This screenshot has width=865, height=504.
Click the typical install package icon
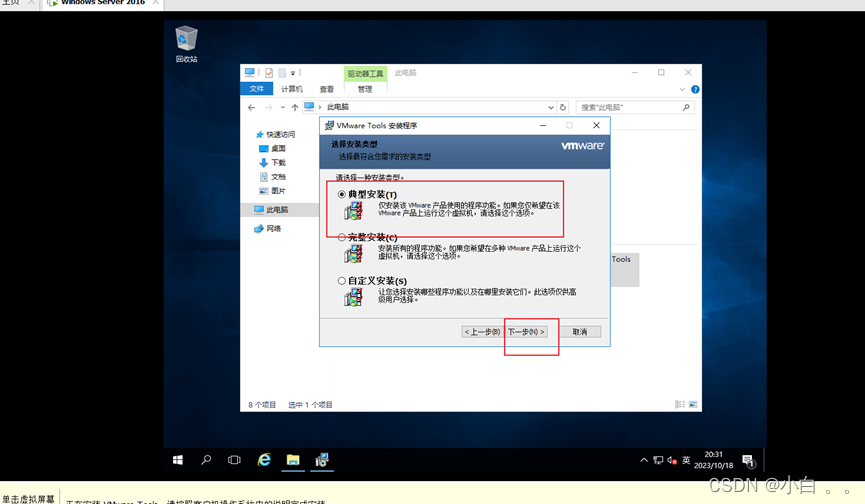point(353,211)
